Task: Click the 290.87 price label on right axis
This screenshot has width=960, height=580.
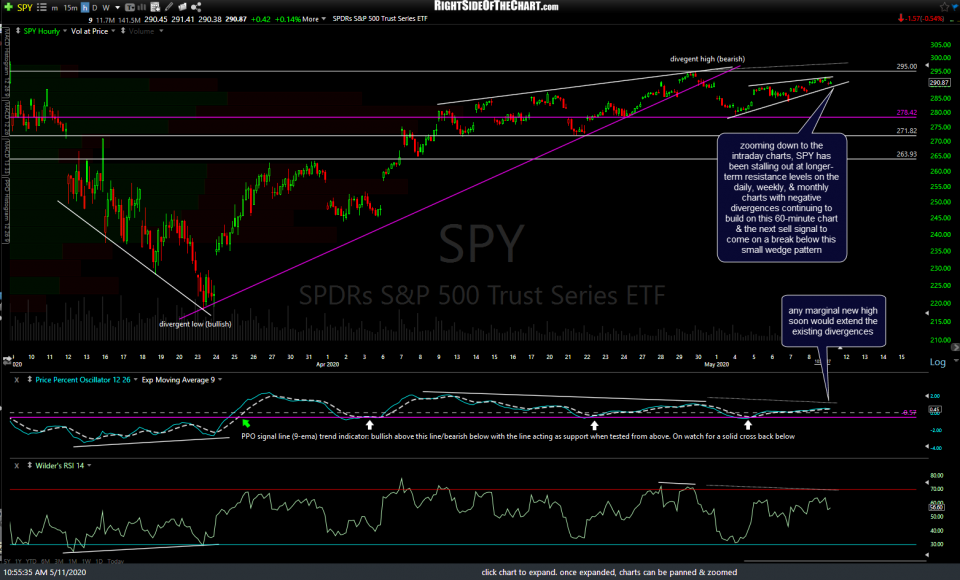Action: click(938, 83)
